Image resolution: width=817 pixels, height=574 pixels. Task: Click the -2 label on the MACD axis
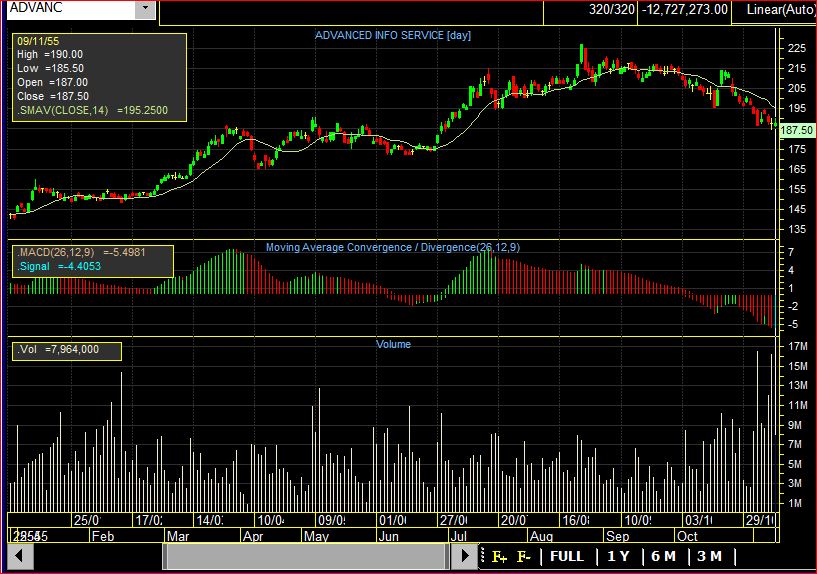click(x=792, y=306)
